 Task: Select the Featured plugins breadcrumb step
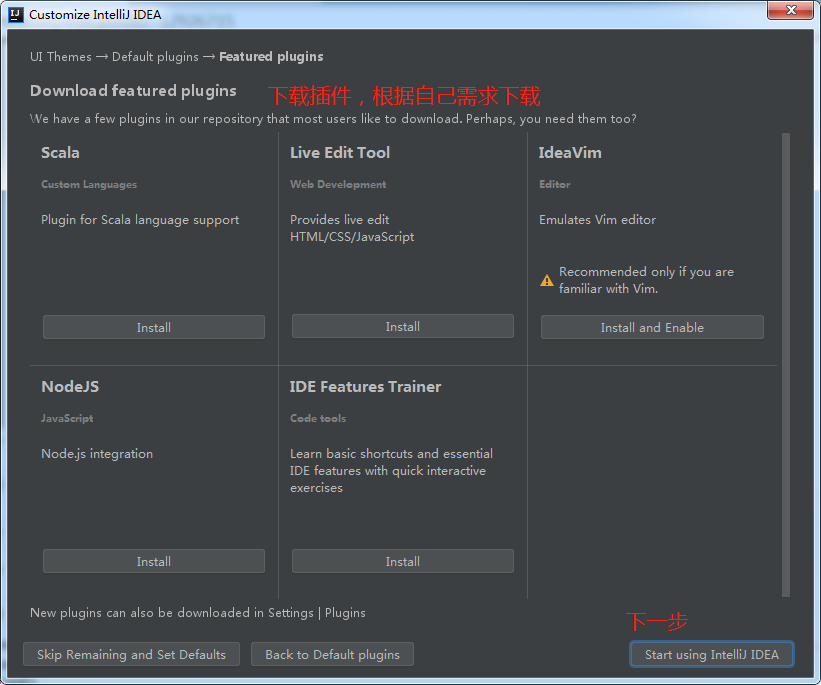(271, 57)
